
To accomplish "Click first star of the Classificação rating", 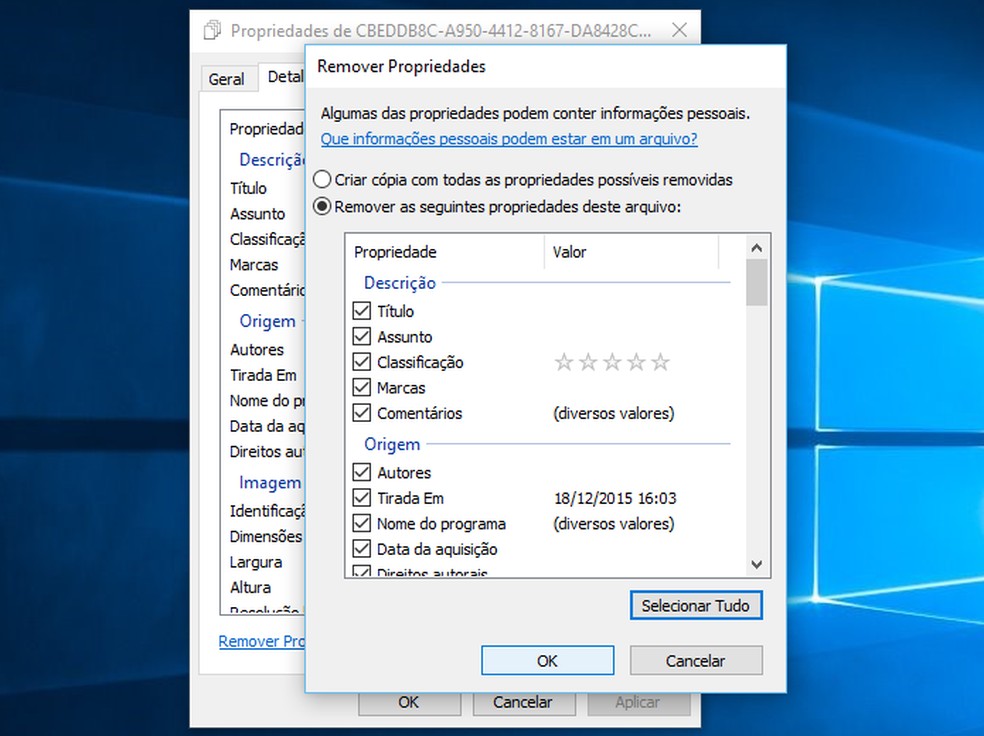I will [x=564, y=362].
